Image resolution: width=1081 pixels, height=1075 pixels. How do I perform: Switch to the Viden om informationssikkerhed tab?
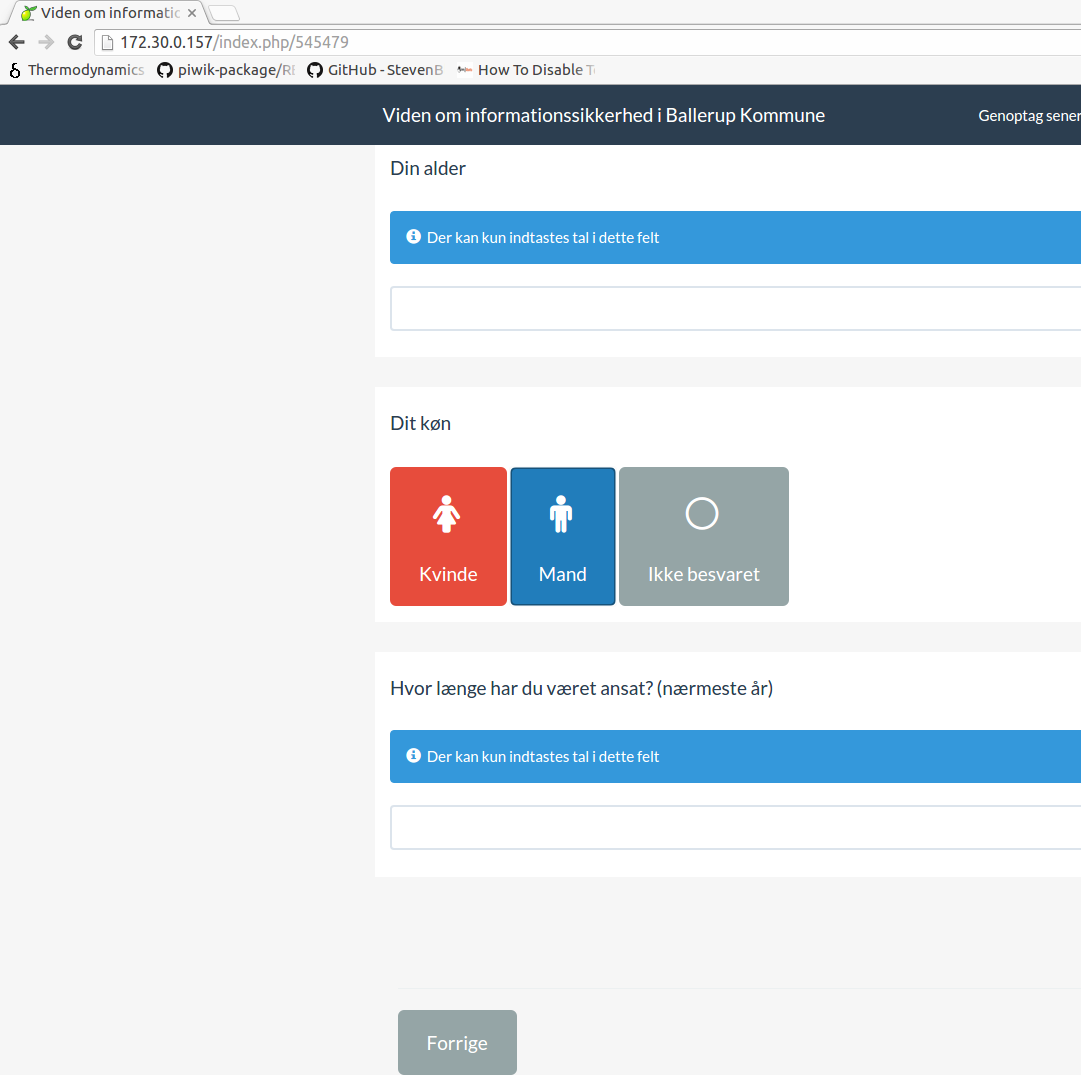click(105, 13)
